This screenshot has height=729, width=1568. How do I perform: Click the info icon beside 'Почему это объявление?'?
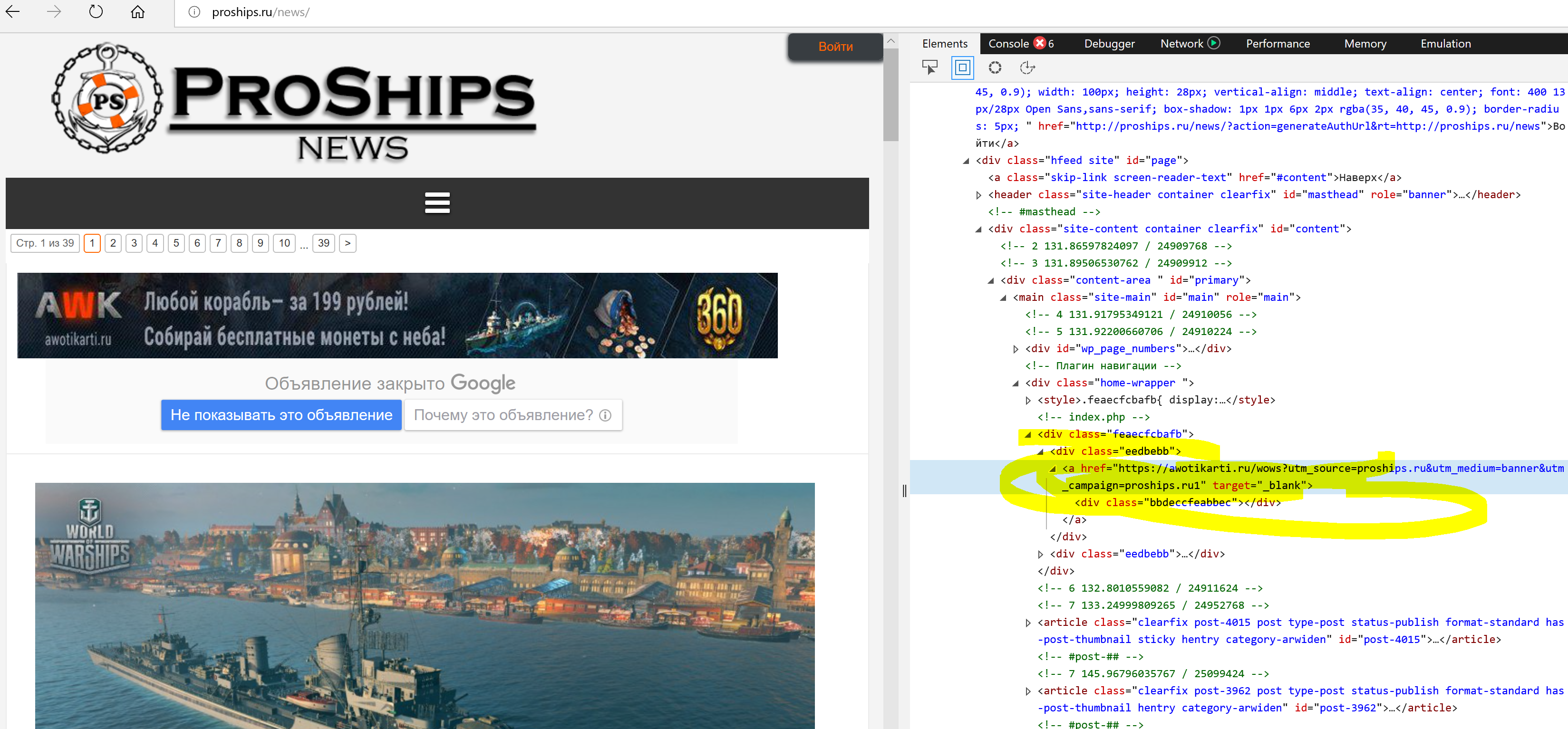[x=605, y=415]
